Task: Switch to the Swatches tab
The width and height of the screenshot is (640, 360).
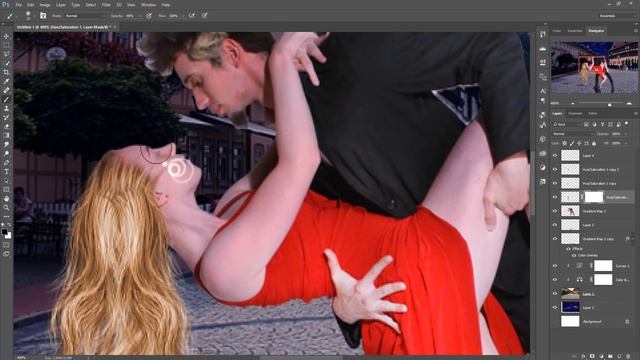Action: 575,31
